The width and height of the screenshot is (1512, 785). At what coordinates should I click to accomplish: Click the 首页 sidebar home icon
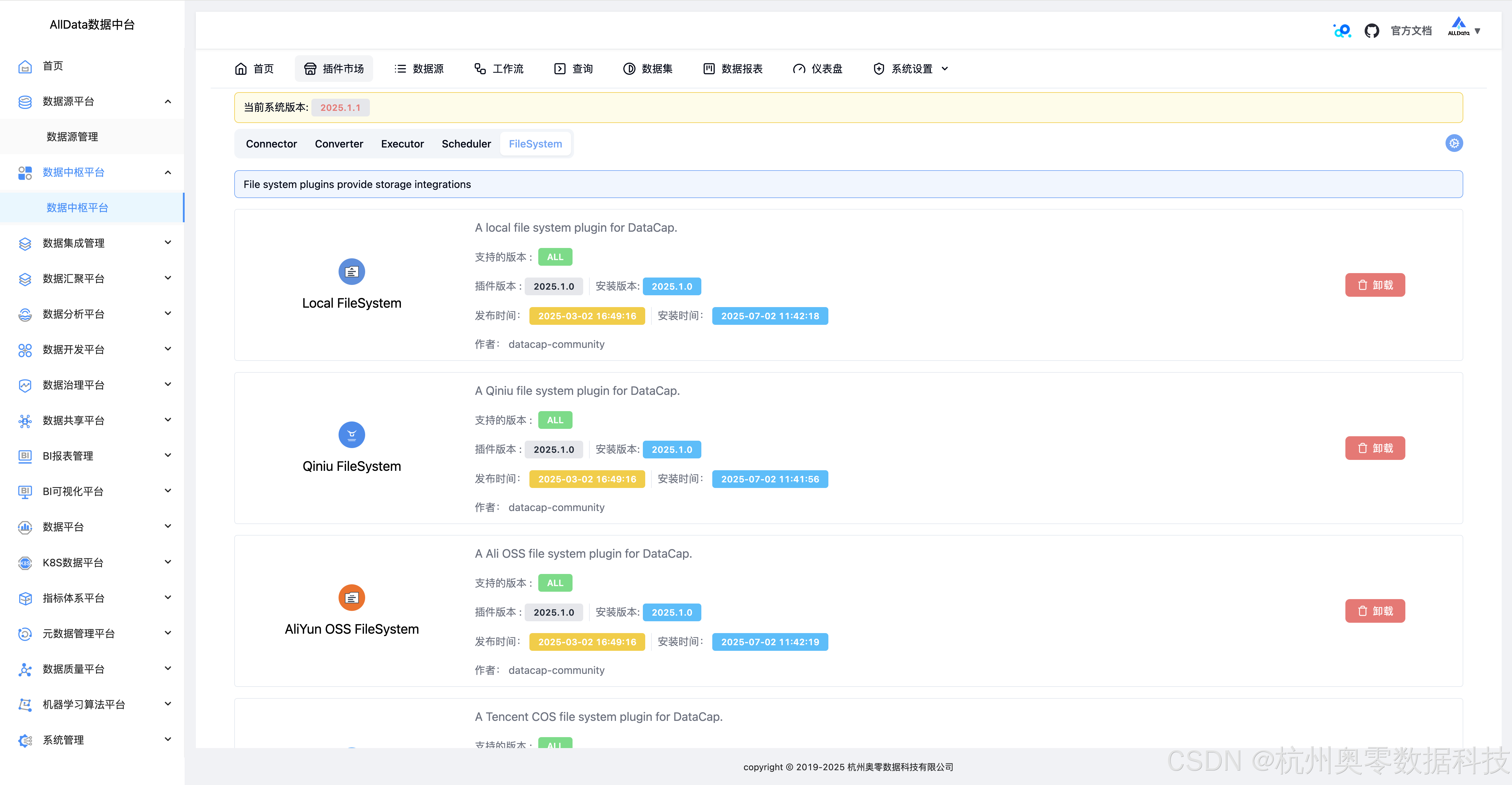point(25,66)
